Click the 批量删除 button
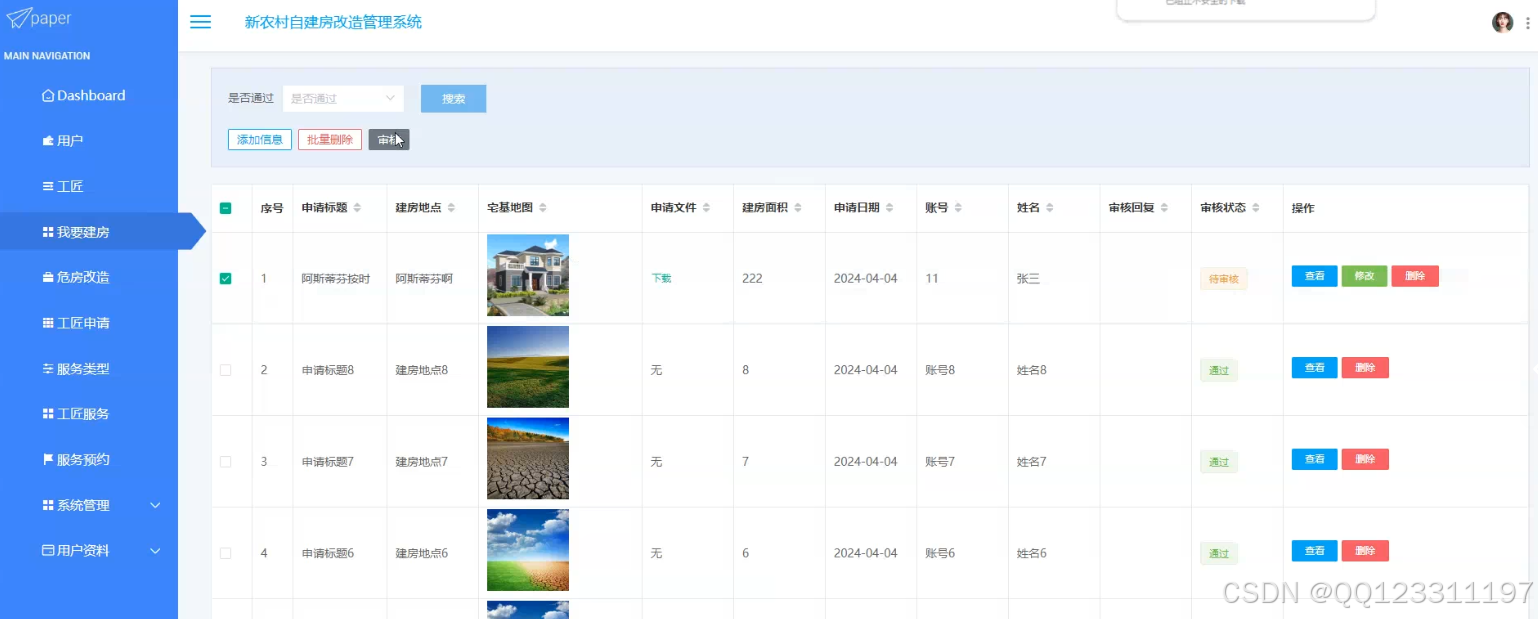This screenshot has width=1538, height=619. point(330,140)
